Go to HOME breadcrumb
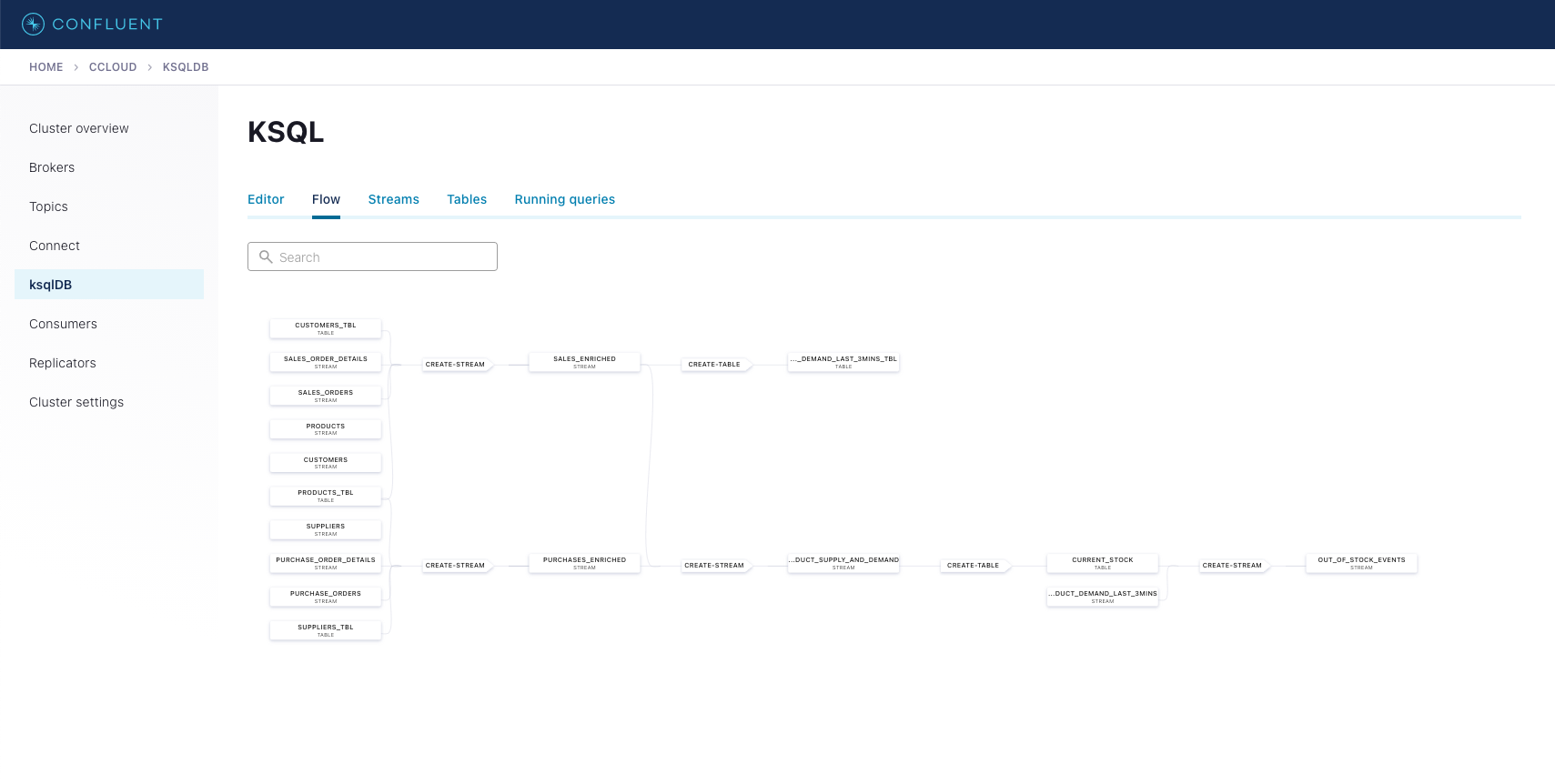The width and height of the screenshot is (1555, 784). coord(46,67)
